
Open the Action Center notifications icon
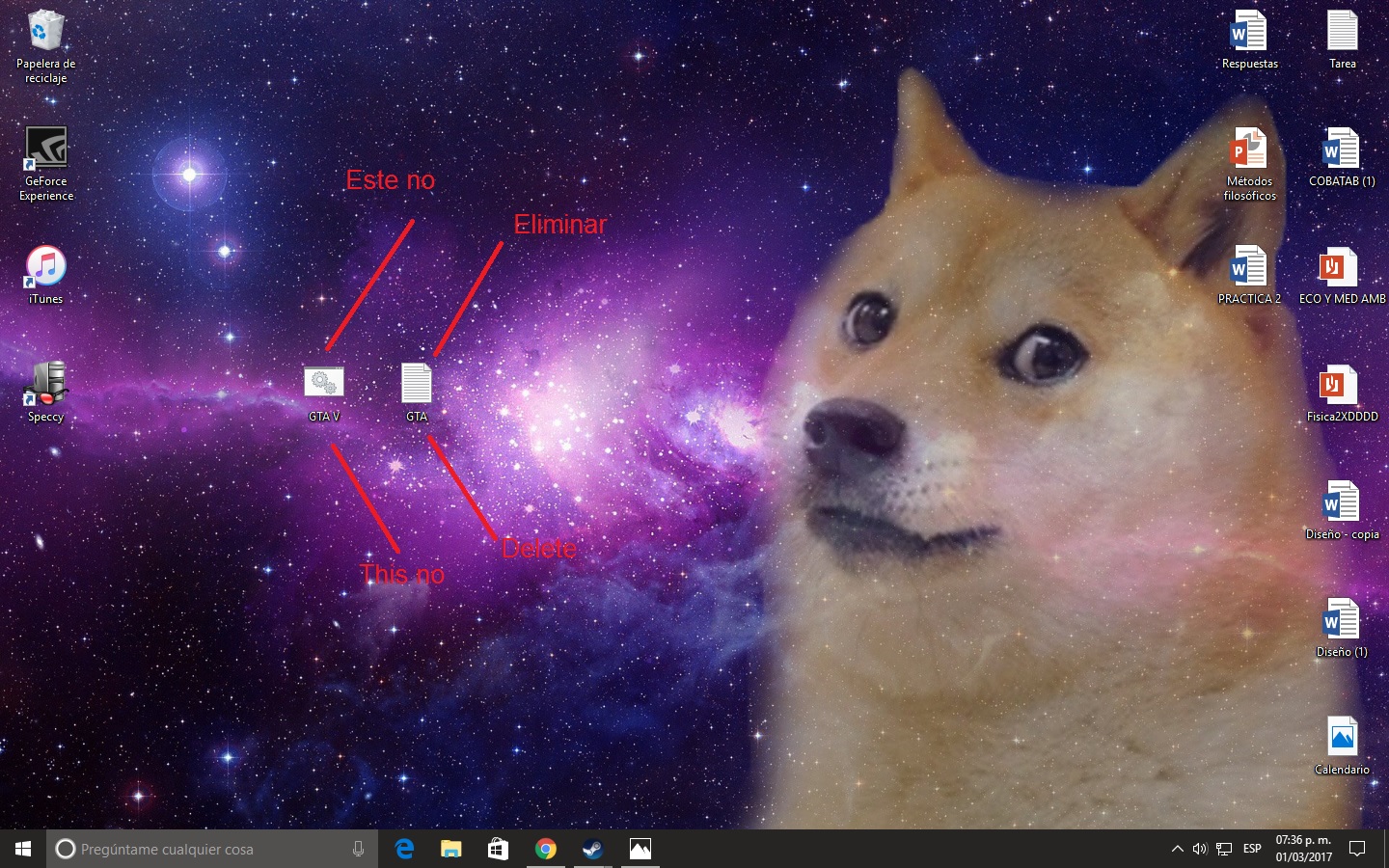1357,849
